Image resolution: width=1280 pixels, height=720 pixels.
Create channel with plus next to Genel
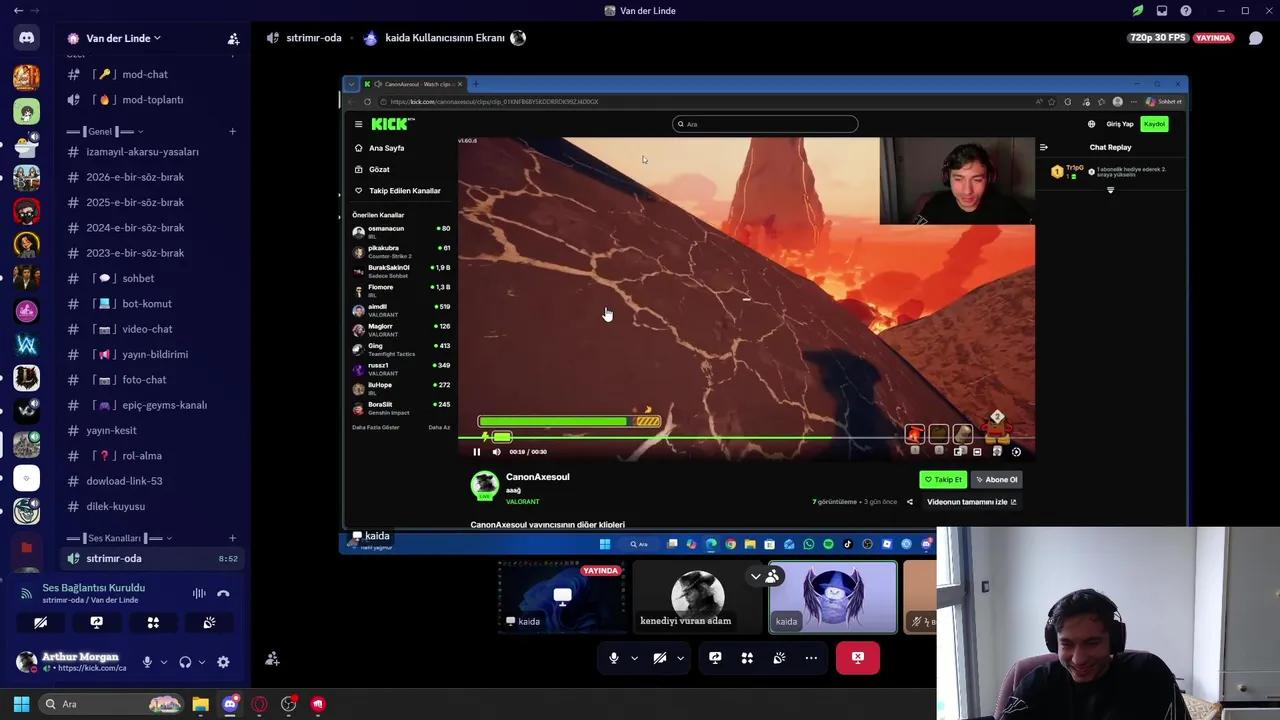[x=233, y=131]
